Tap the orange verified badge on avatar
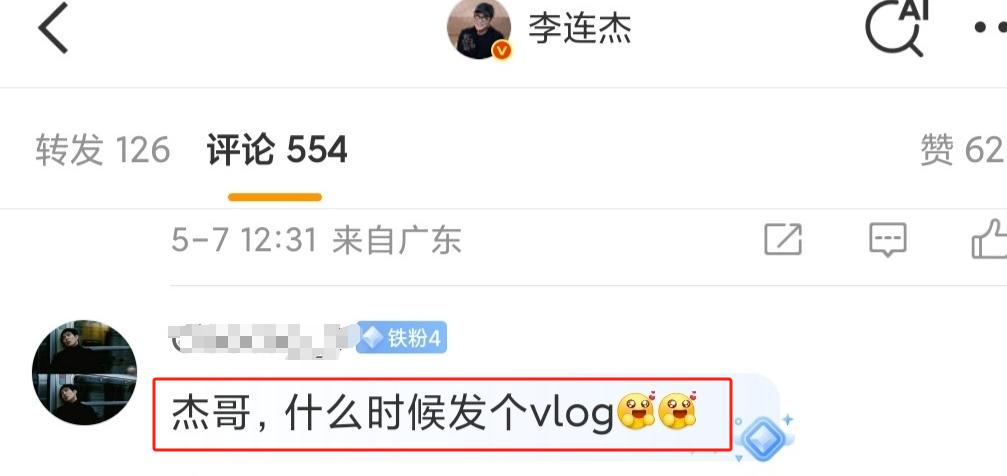Screen dimensions: 1007x476 pyautogui.click(x=501, y=50)
